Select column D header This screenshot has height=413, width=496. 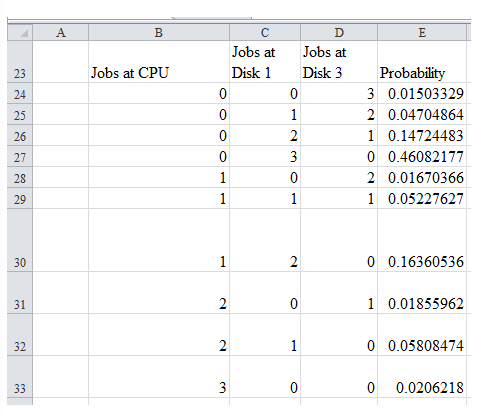pos(339,32)
